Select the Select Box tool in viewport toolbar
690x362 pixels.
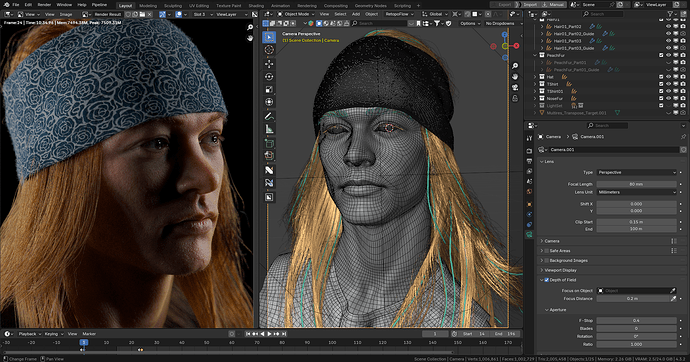(269, 37)
